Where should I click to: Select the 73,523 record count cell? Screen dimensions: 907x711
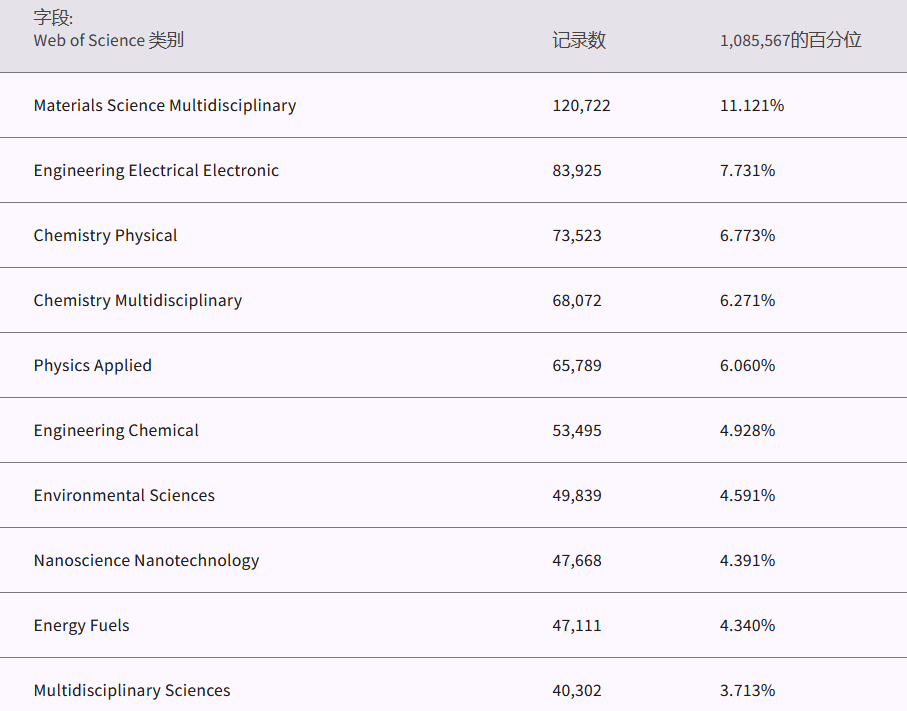pyautogui.click(x=577, y=235)
